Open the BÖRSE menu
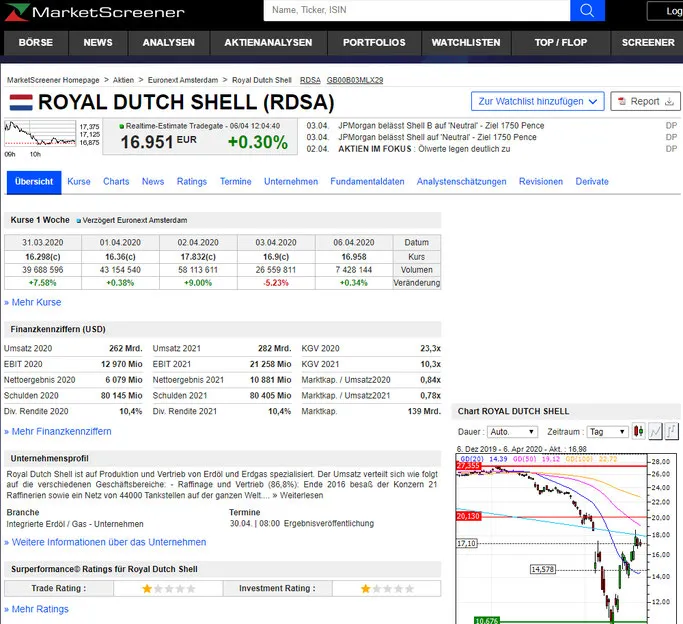The height and width of the screenshot is (624, 683). coord(36,43)
